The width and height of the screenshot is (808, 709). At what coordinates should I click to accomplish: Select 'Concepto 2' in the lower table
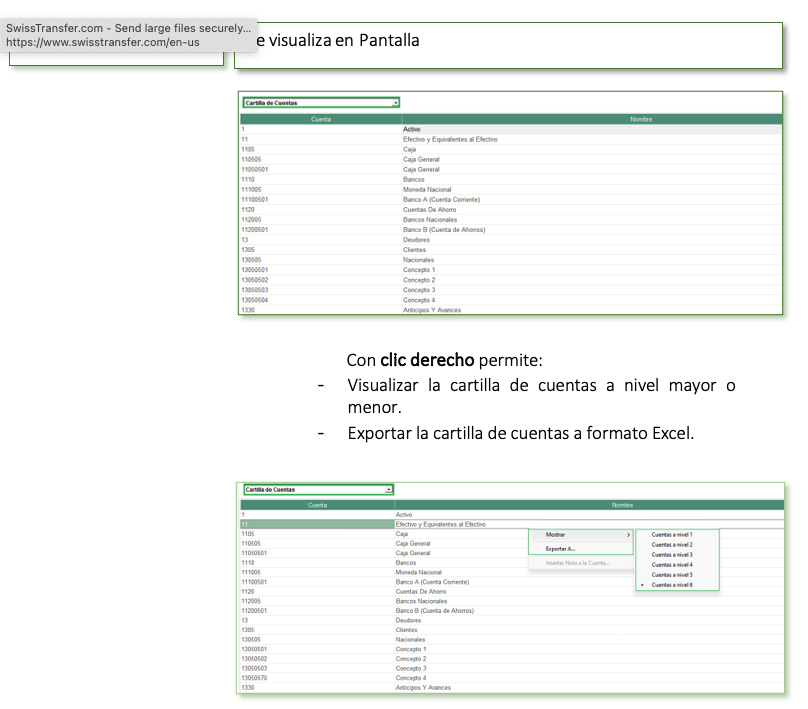point(411,659)
